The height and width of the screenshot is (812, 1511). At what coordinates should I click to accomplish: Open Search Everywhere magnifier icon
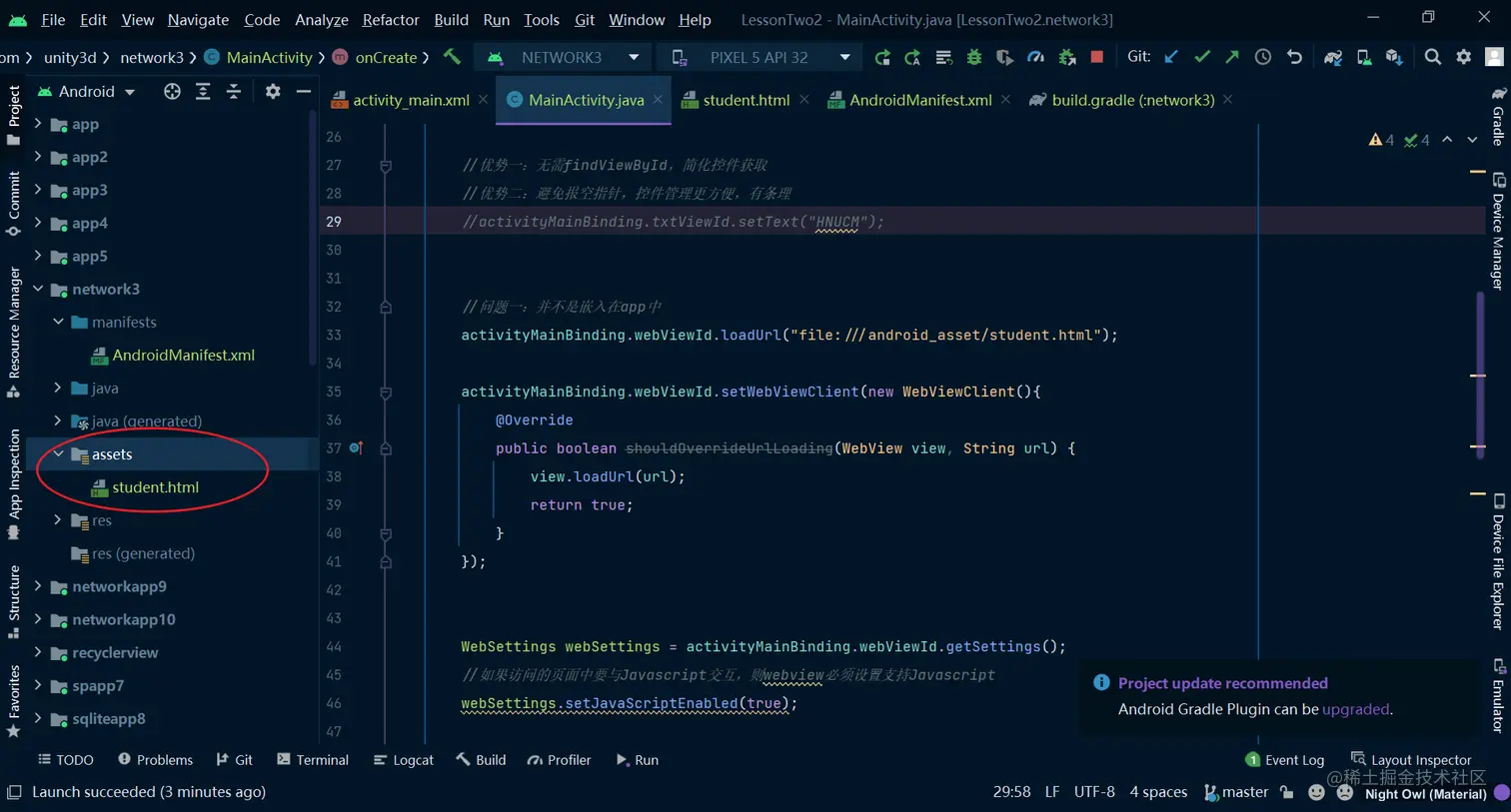(x=1433, y=57)
